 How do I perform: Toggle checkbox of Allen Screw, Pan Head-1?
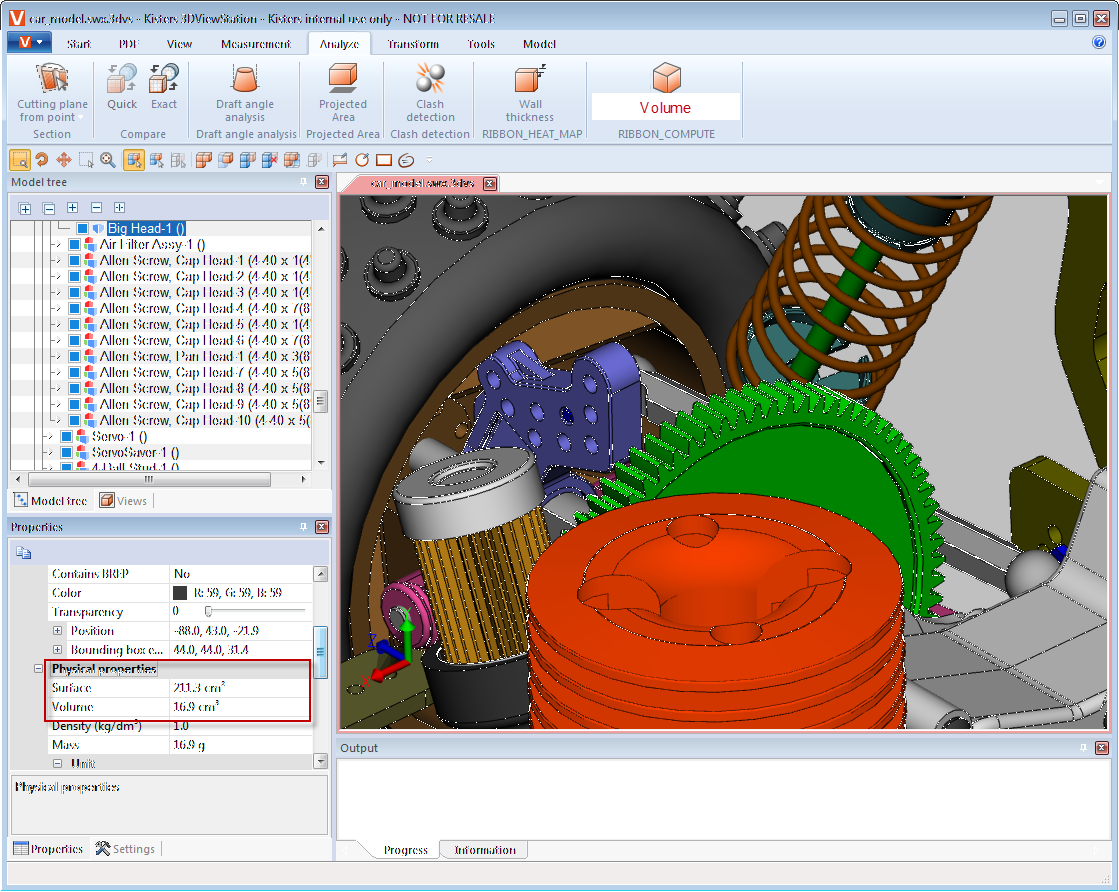coord(74,356)
